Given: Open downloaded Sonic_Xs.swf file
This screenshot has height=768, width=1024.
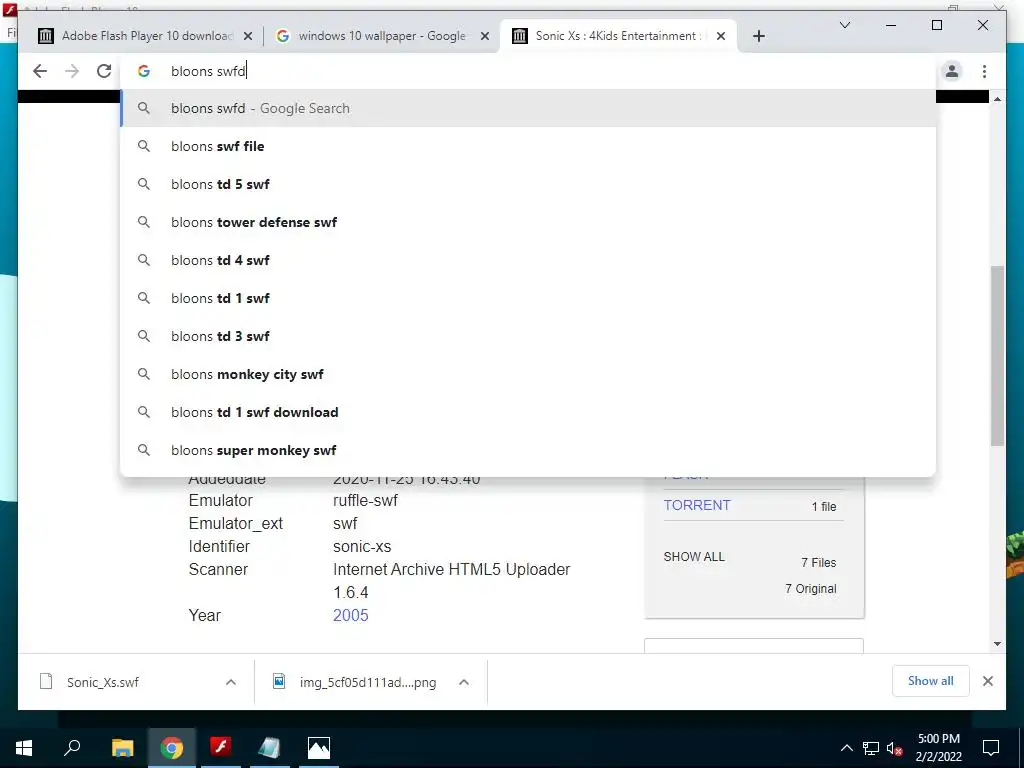Looking at the screenshot, I should tap(103, 682).
